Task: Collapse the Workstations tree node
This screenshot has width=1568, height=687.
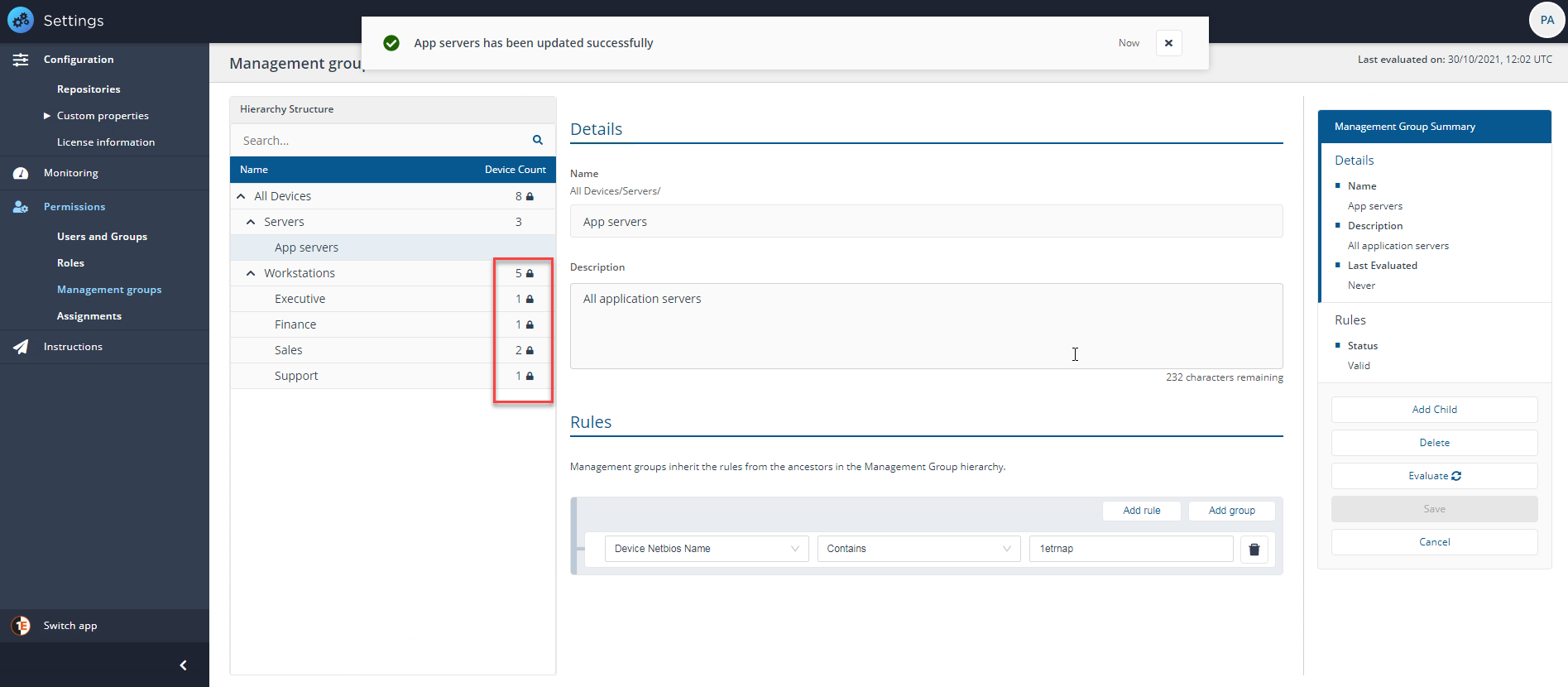Action: coord(251,273)
